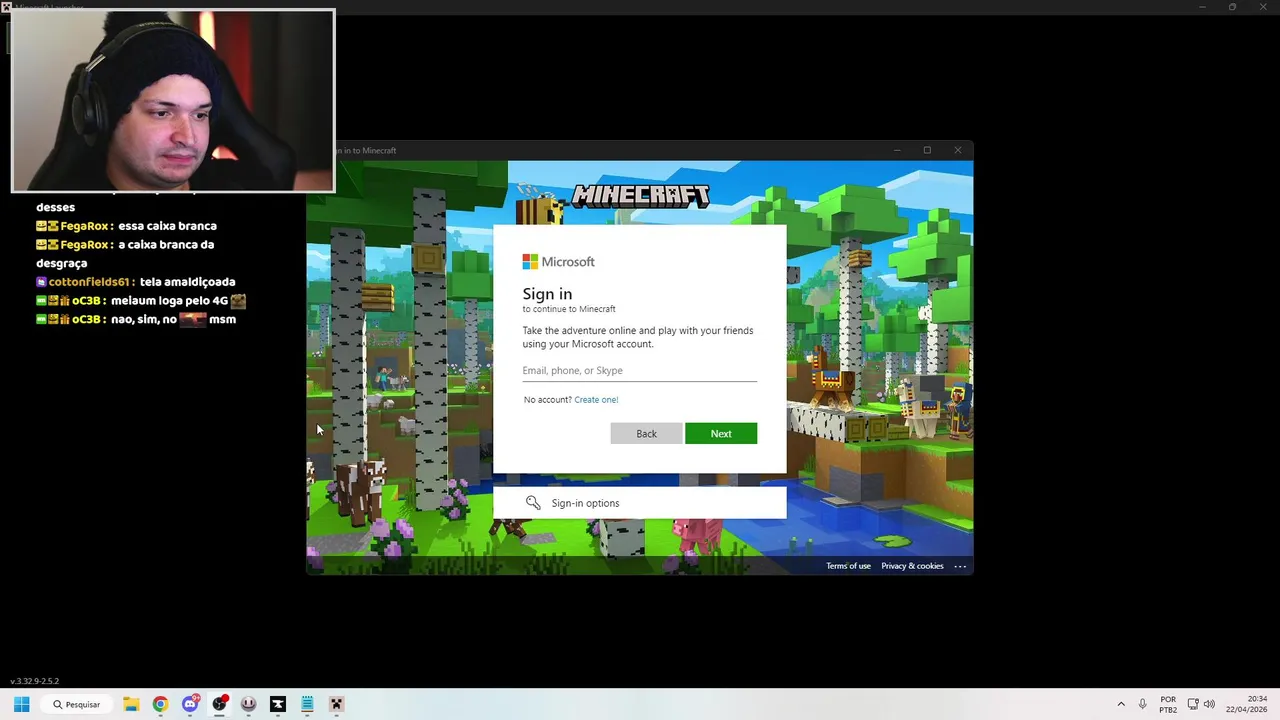Maximize the Sign in to Minecraft window
The image size is (1280, 720).
pyautogui.click(x=927, y=150)
